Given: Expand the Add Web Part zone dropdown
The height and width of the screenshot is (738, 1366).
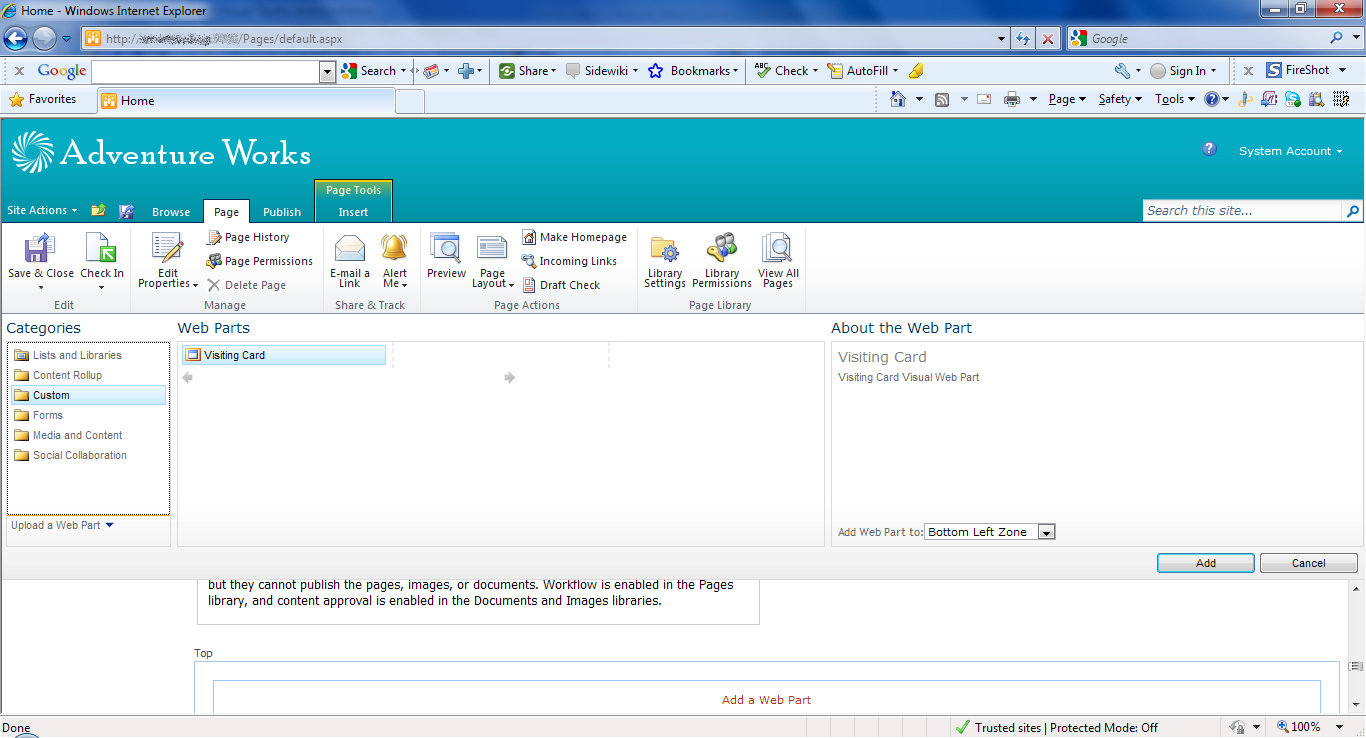Looking at the screenshot, I should click(x=1046, y=533).
